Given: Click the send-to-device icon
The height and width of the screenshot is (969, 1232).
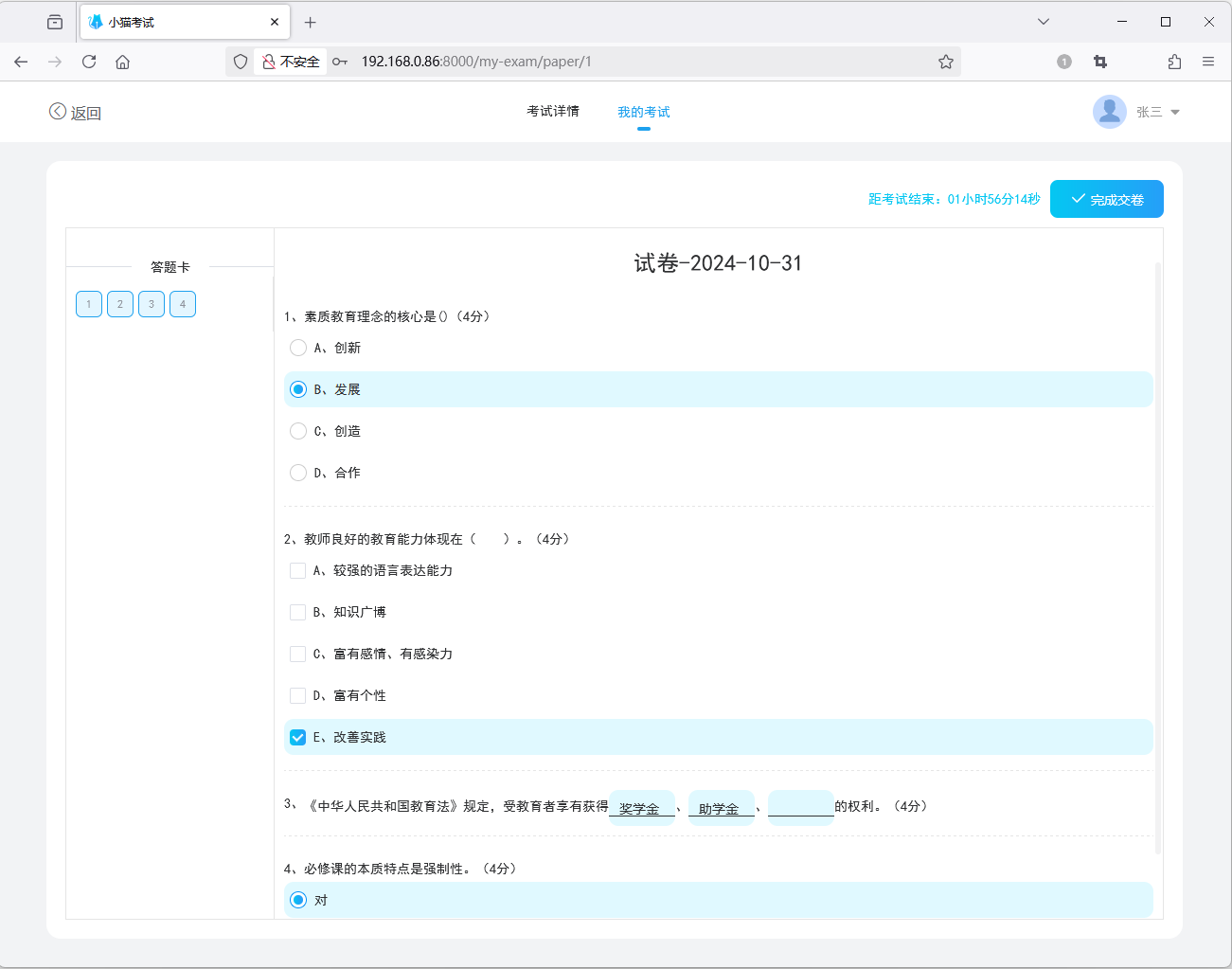Looking at the screenshot, I should pos(1174,62).
